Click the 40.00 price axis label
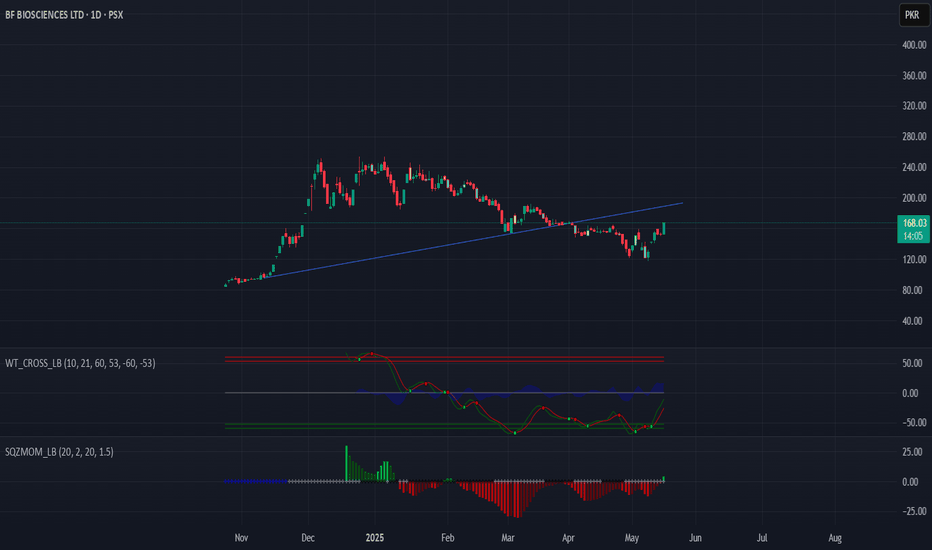932x550 pixels. 914,320
